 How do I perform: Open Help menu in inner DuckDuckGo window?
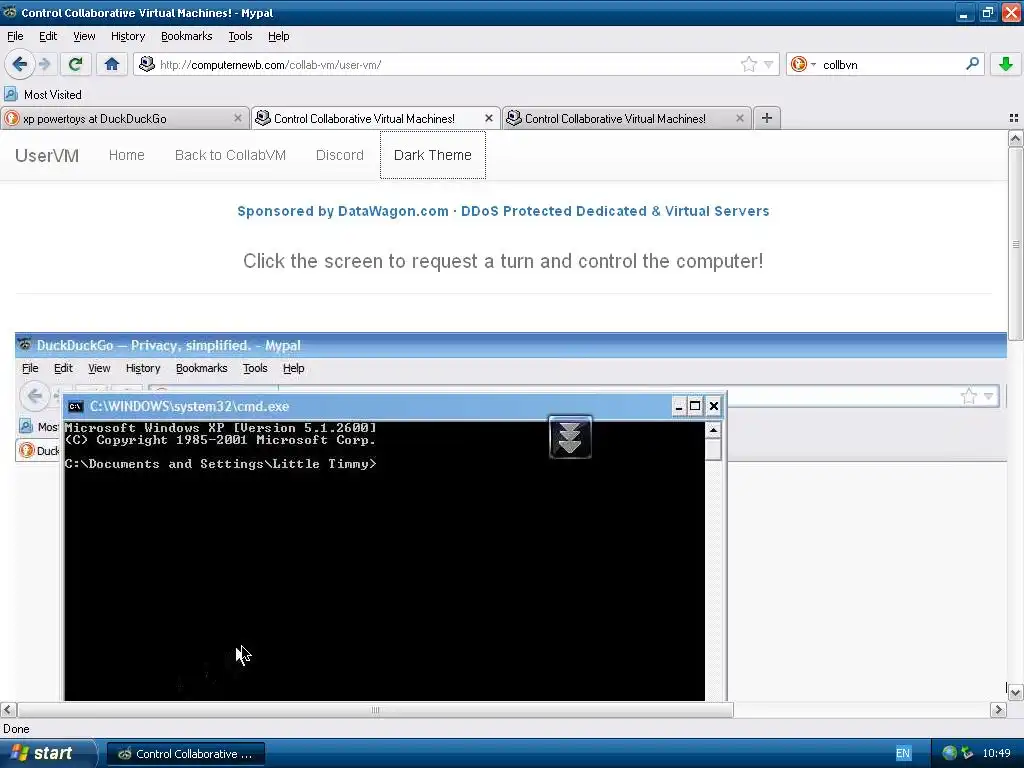click(x=293, y=368)
